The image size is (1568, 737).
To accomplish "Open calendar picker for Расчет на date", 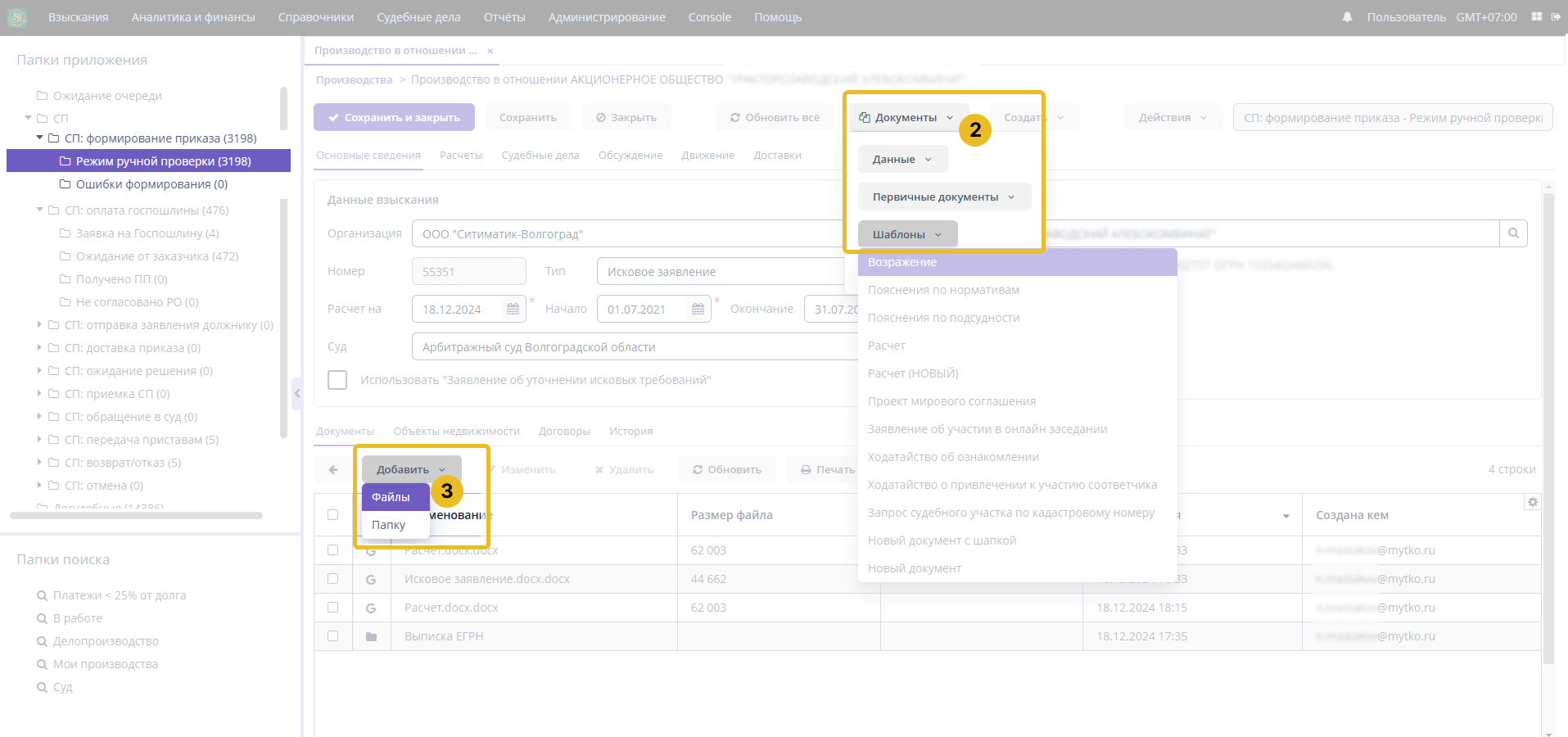I will (513, 310).
